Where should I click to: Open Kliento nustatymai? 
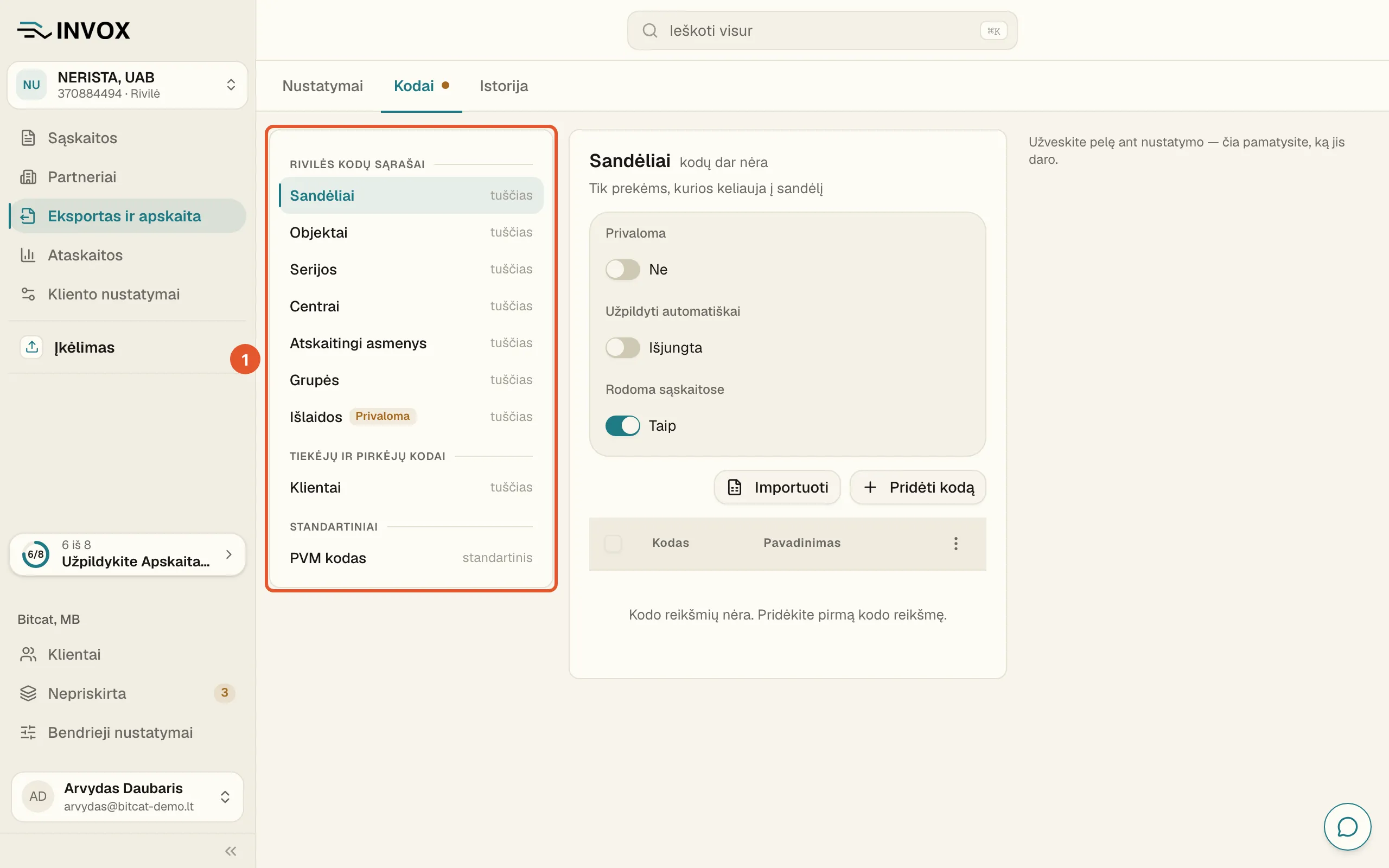click(x=128, y=294)
